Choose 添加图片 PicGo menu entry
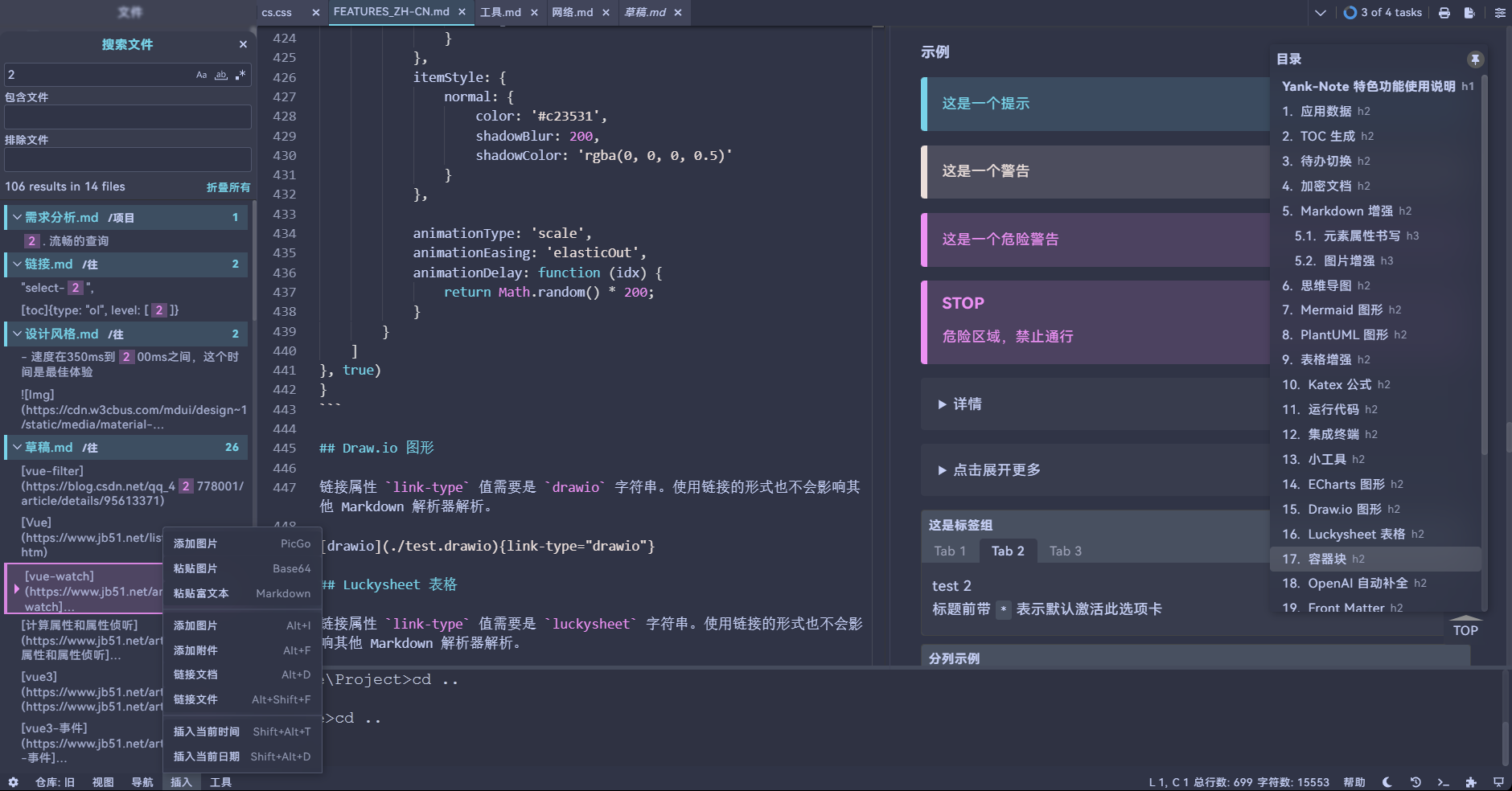 [x=242, y=544]
